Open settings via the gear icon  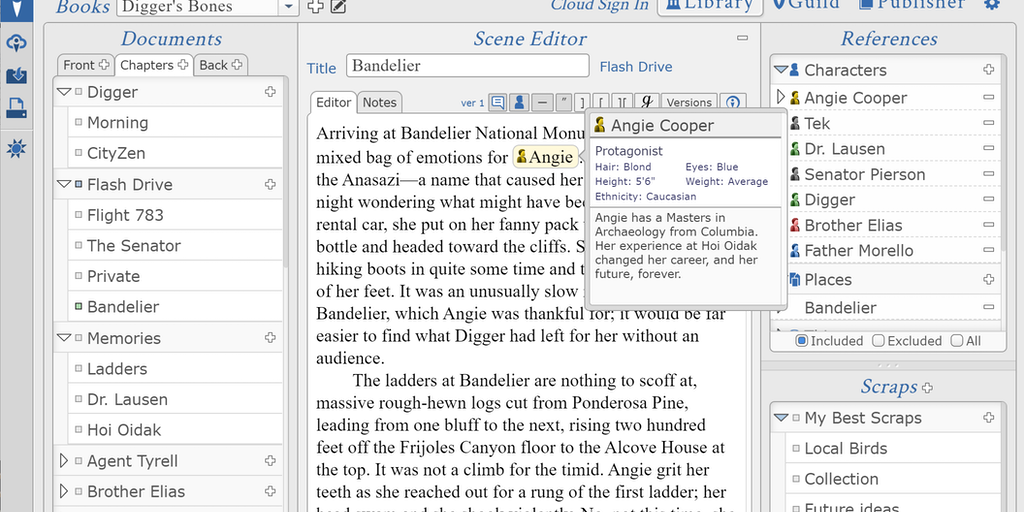pyautogui.click(x=991, y=5)
